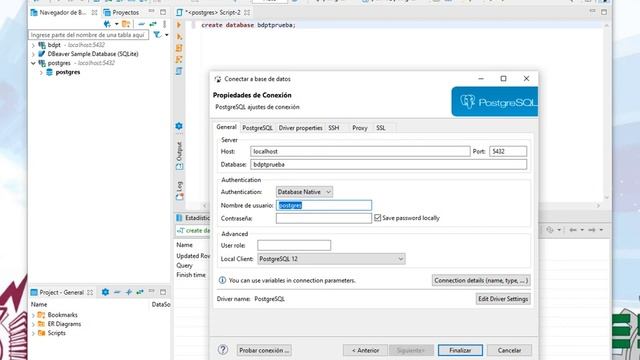This screenshot has width=640, height=360.
Task: Run statement in new tab icon in editor sidebar
Action: point(179,36)
